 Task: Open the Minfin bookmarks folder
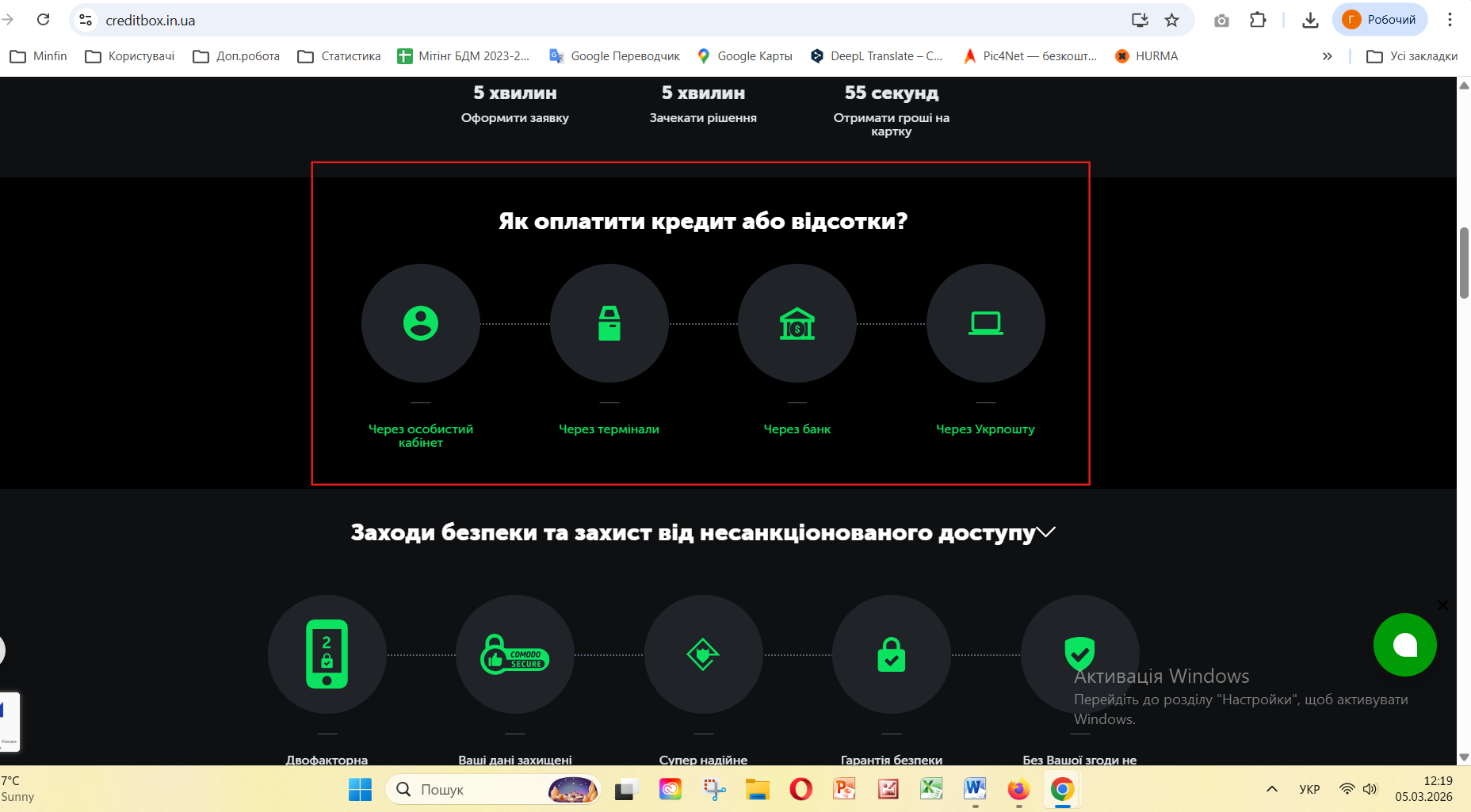pyautogui.click(x=38, y=56)
